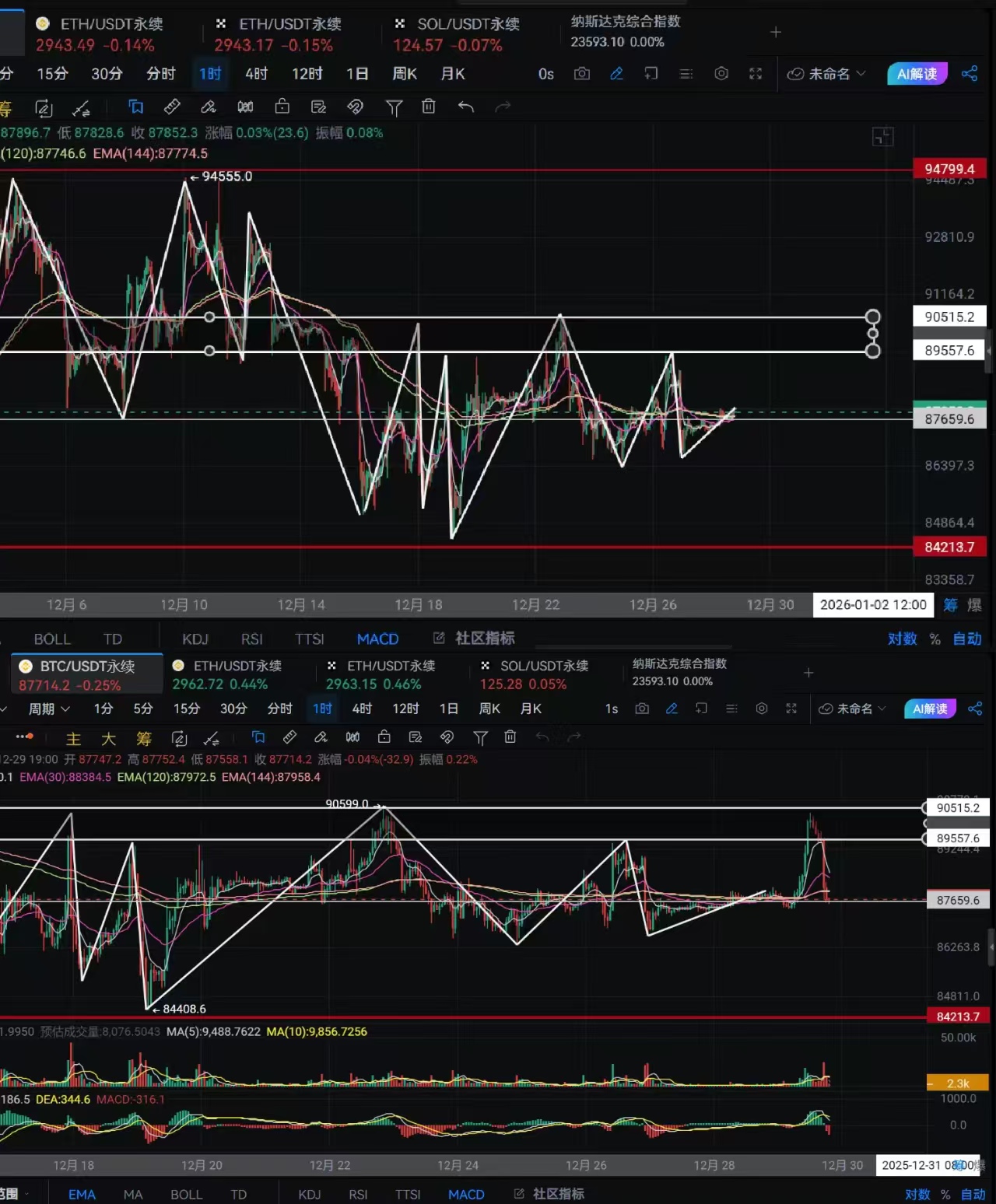Open the 未命名 dropdown in upper toolbar

[826, 74]
